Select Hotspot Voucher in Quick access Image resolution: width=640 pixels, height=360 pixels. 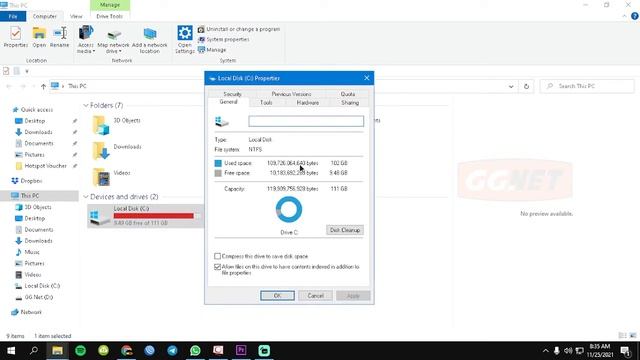pyautogui.click(x=41, y=166)
